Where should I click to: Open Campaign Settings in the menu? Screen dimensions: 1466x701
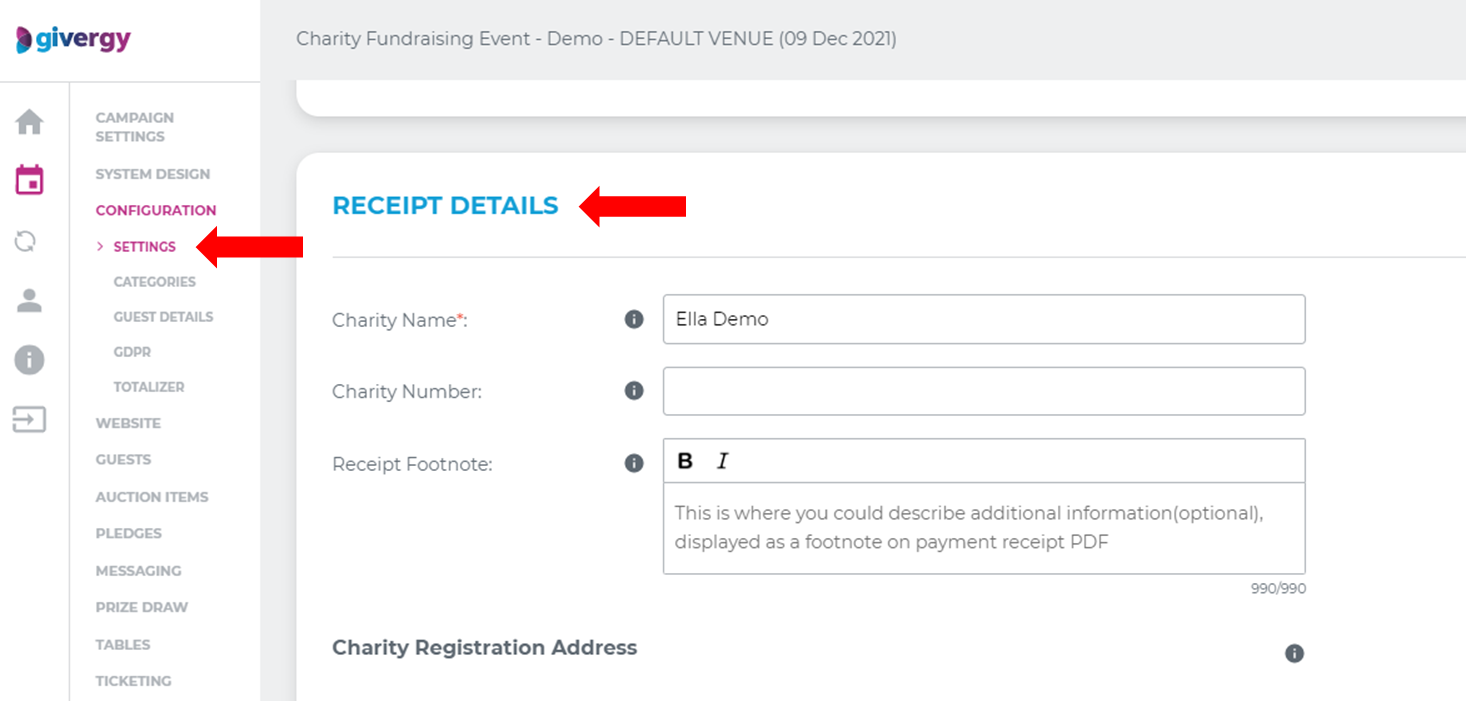135,126
